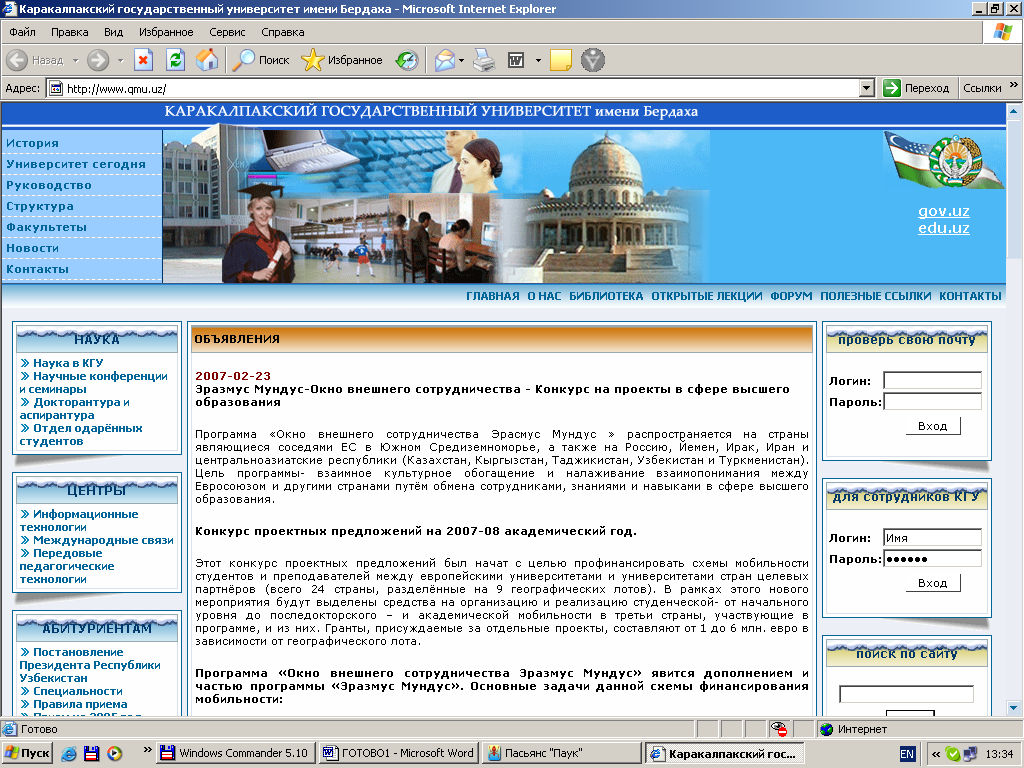Click the Forward navigation arrow icon
The image size is (1024, 768).
98,60
